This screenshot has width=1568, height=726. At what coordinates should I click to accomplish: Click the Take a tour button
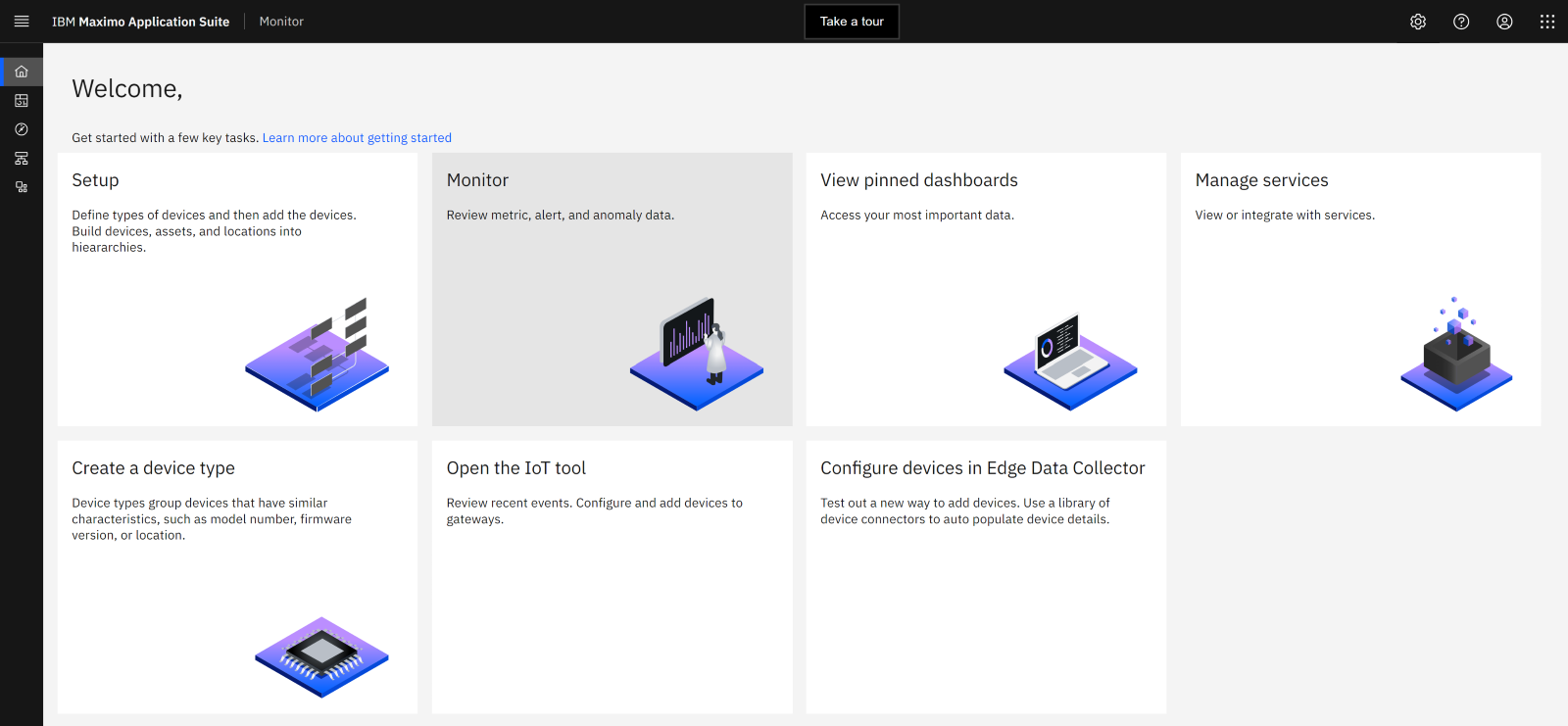[x=852, y=22]
